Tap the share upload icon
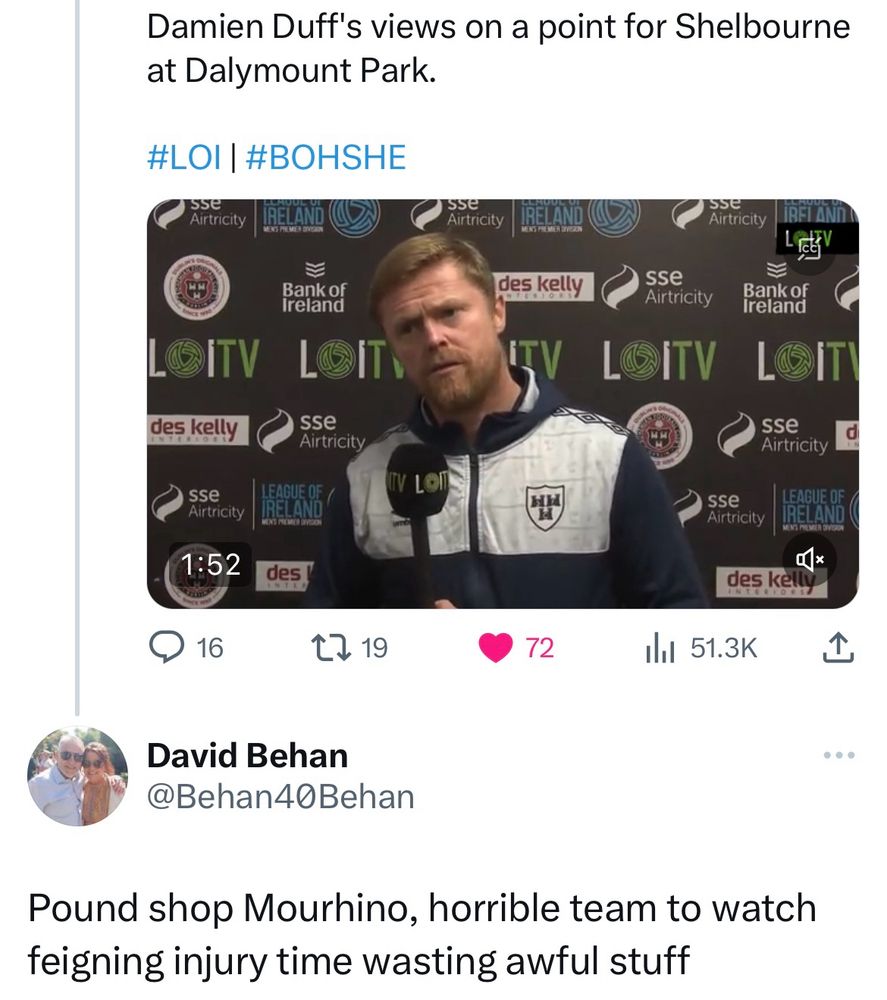The width and height of the screenshot is (887, 1000). click(839, 647)
